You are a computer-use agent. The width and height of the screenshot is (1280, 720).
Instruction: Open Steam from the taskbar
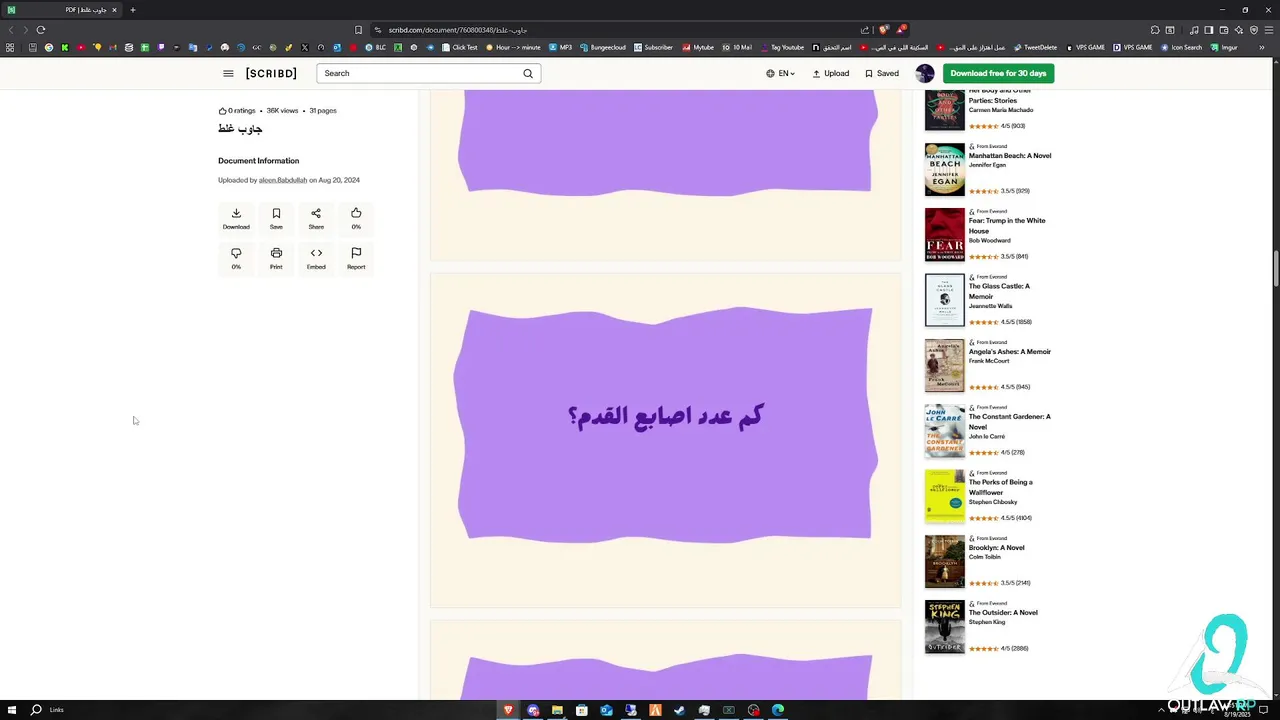(680, 710)
